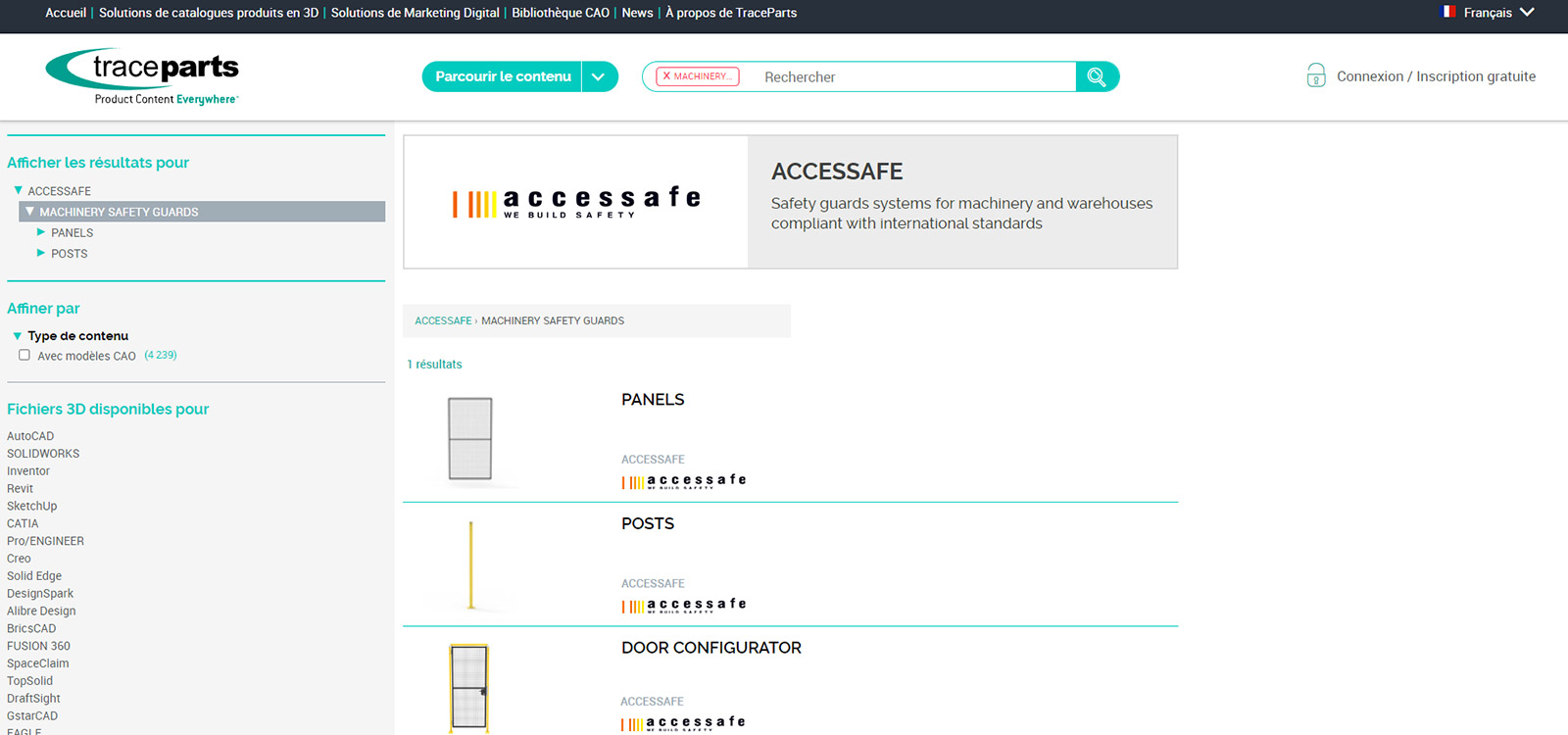Click Parcourir le contenu button
The width and height of the screenshot is (1568, 735).
click(x=503, y=76)
